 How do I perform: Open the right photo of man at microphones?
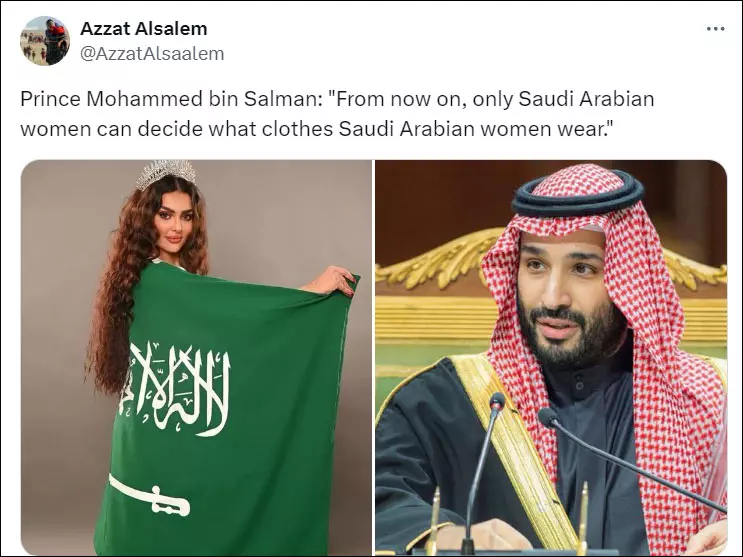click(551, 357)
